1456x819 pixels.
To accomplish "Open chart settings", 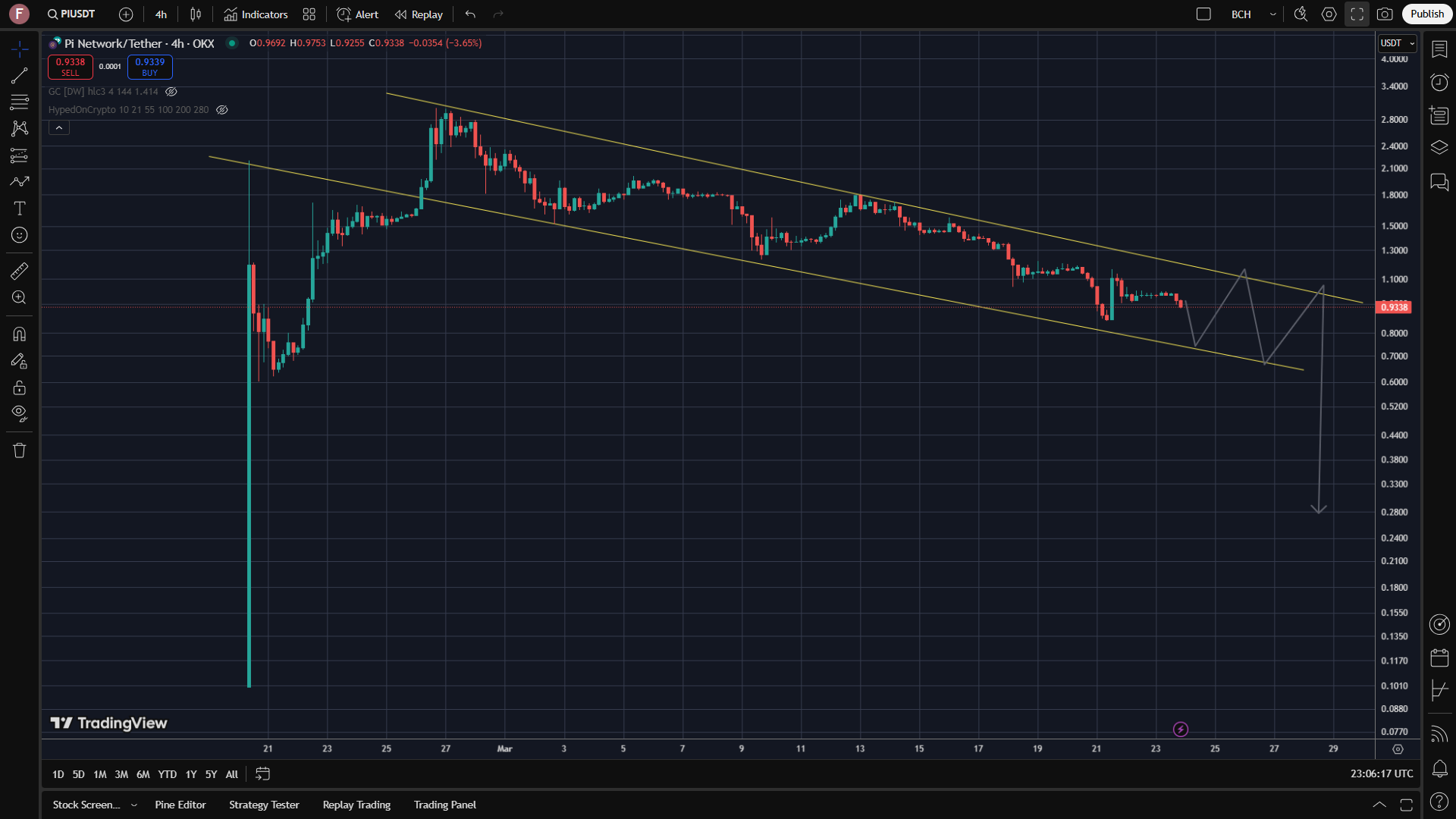I will (1329, 14).
